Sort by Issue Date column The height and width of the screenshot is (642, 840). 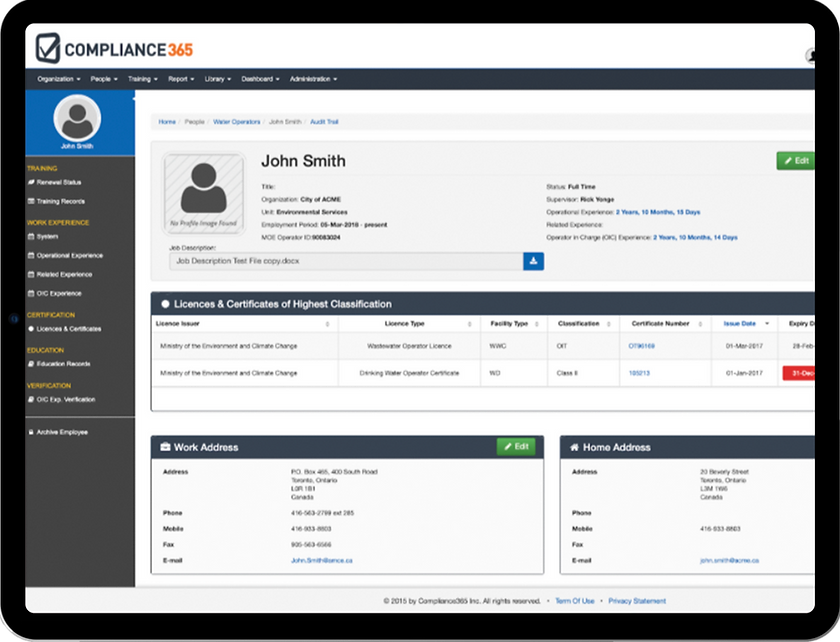746,324
